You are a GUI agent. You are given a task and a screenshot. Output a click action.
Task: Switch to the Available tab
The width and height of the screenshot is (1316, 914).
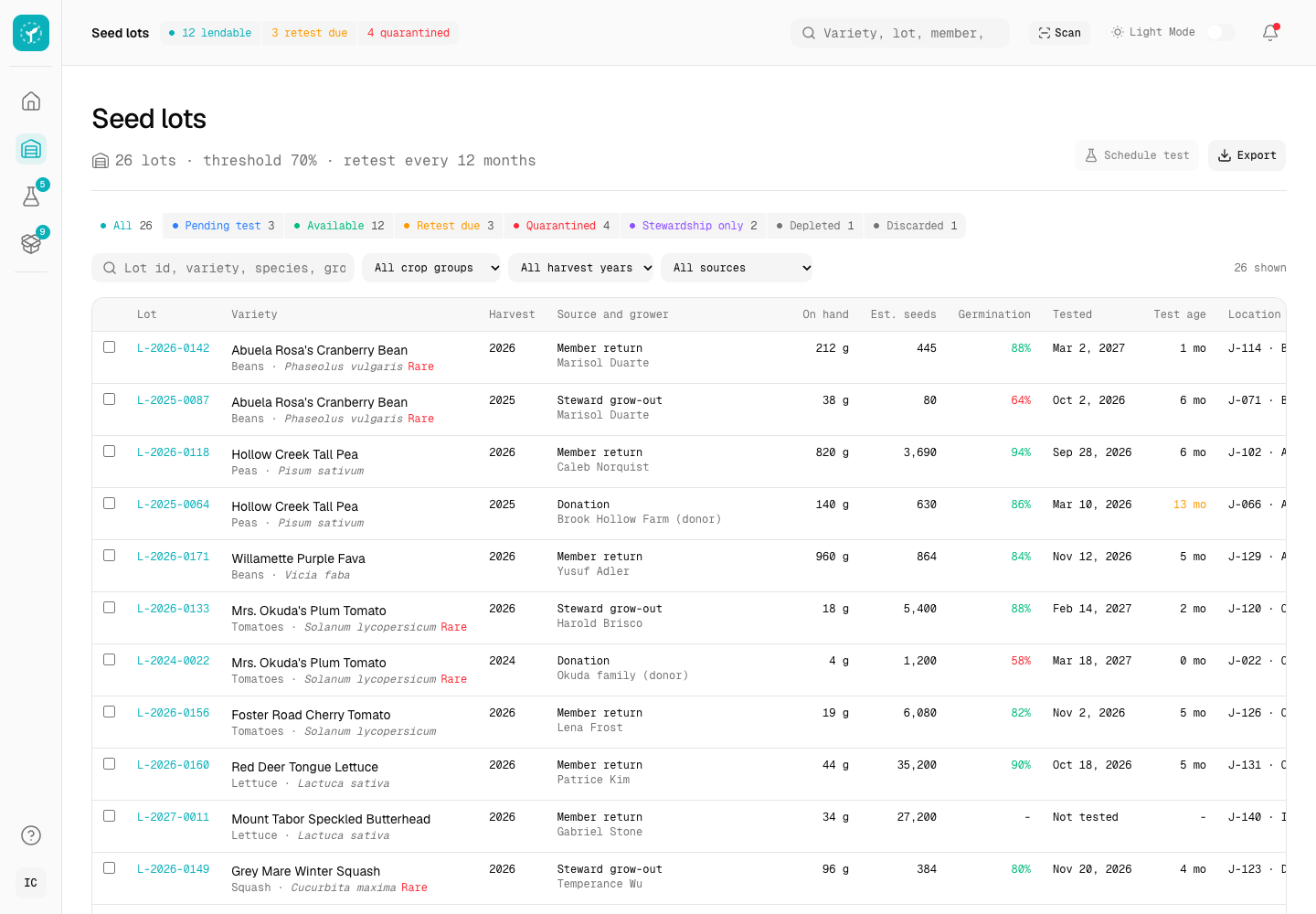pos(339,226)
